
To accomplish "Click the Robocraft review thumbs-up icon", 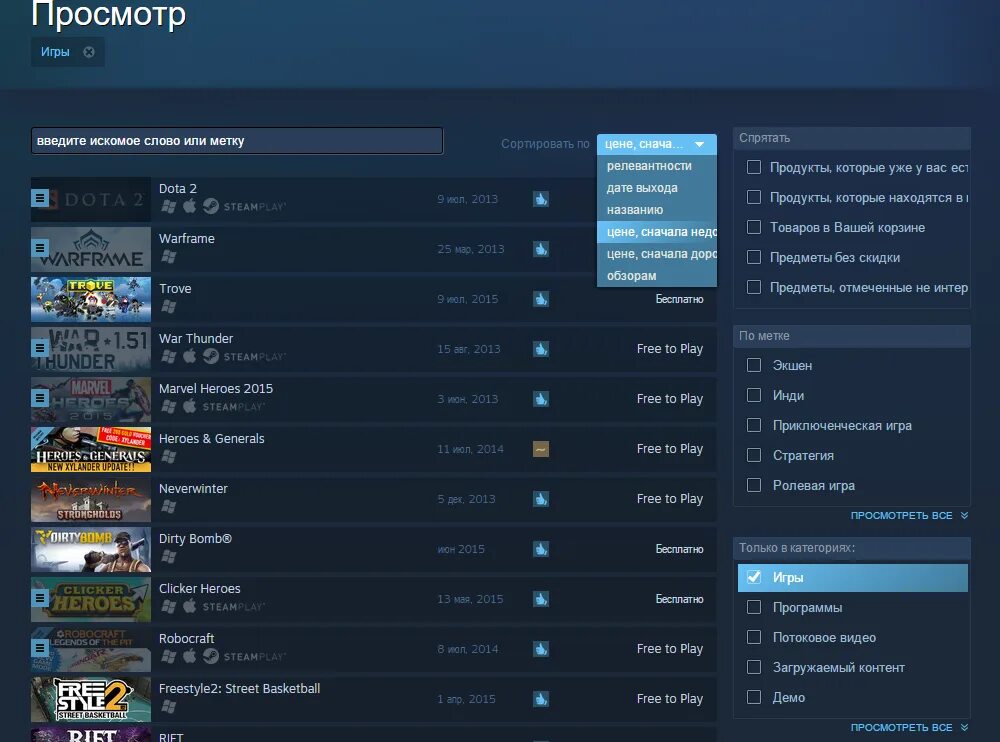I will (541, 649).
